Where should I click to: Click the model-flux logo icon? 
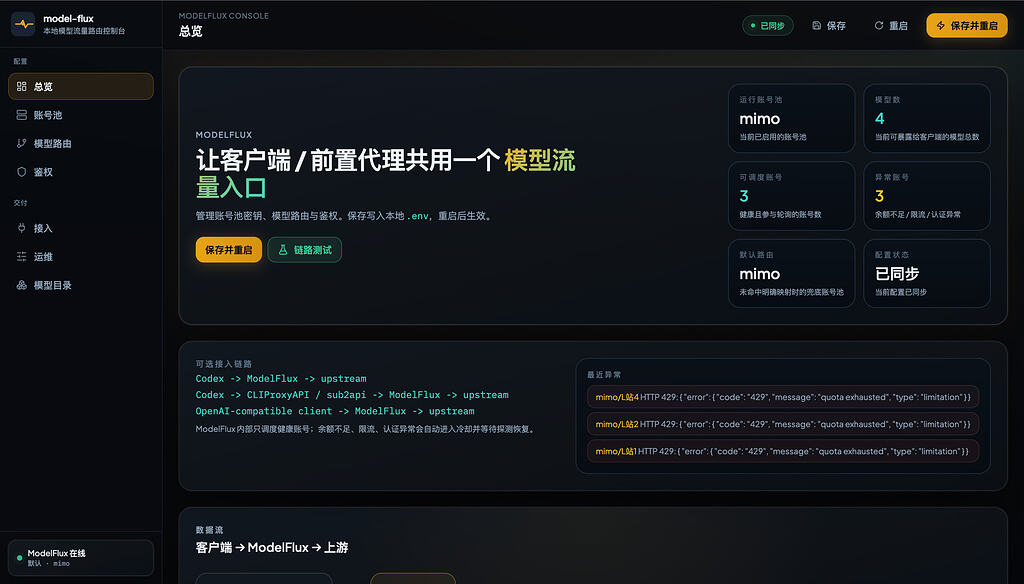[24, 24]
